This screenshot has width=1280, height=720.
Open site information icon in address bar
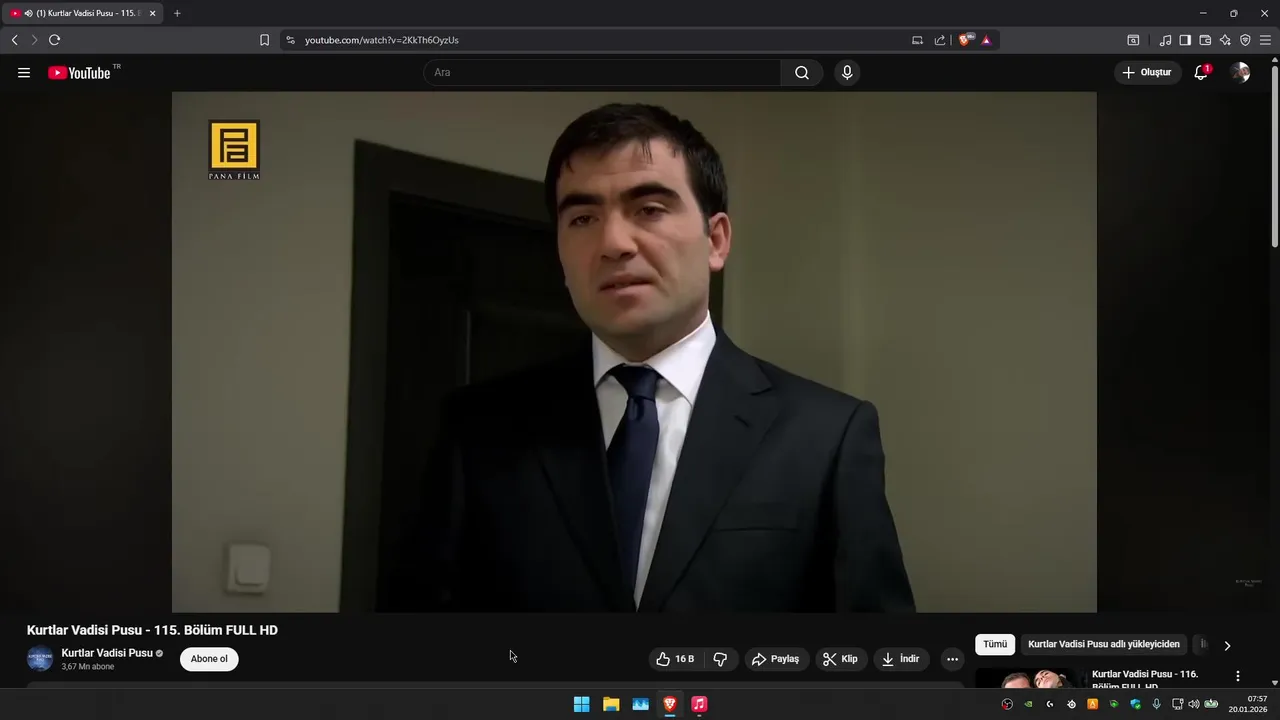290,40
